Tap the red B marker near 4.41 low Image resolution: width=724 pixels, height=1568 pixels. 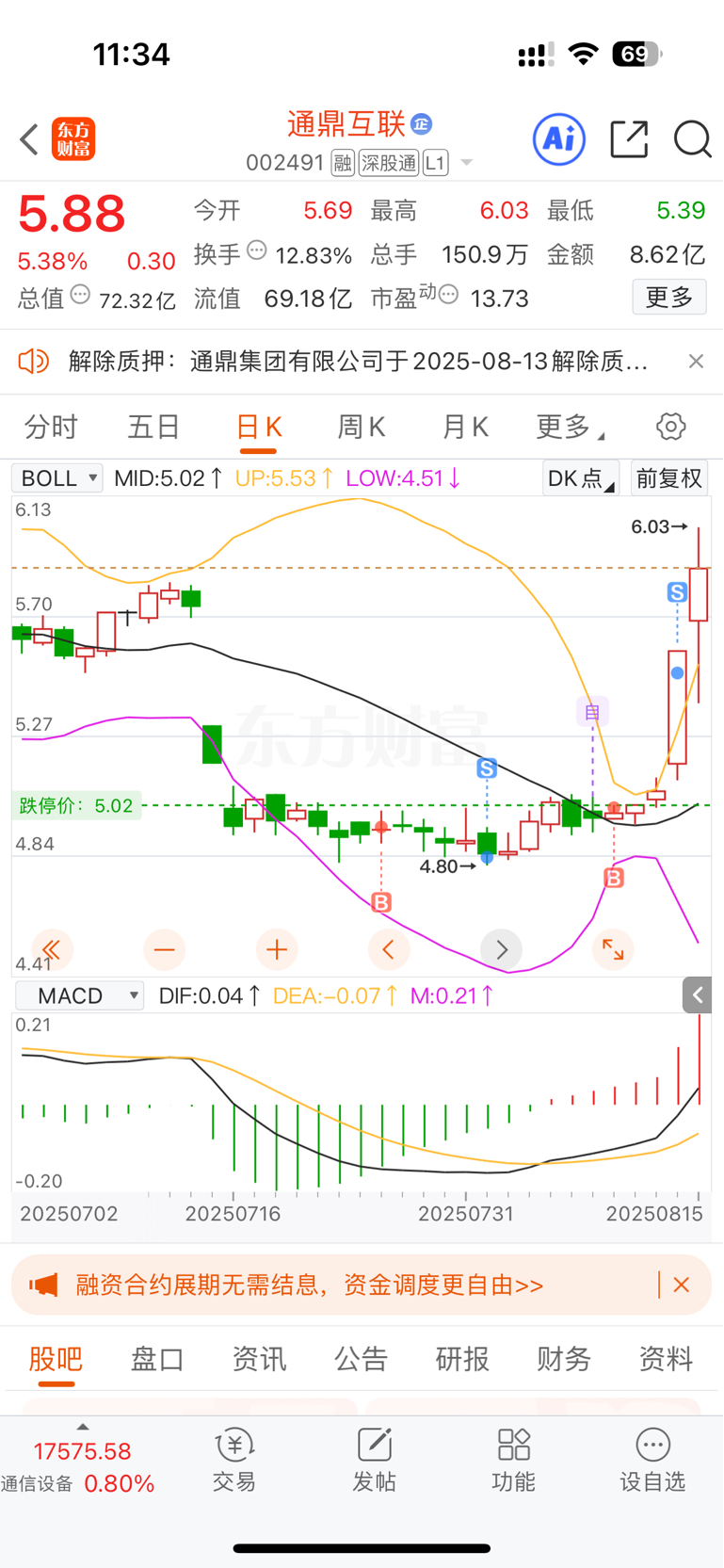click(x=381, y=902)
